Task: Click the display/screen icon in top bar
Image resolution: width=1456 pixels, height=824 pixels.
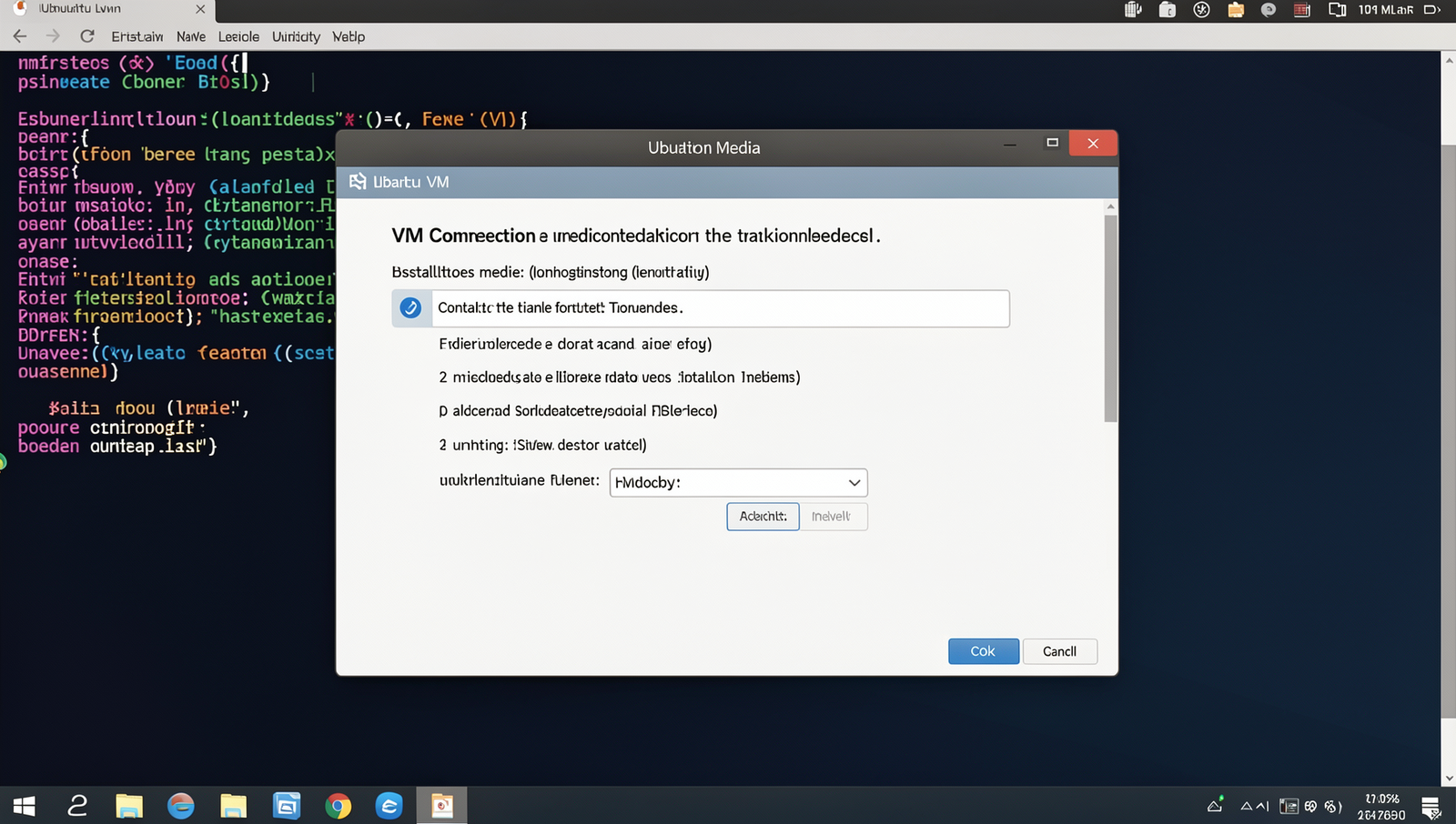Action: pyautogui.click(x=1337, y=10)
